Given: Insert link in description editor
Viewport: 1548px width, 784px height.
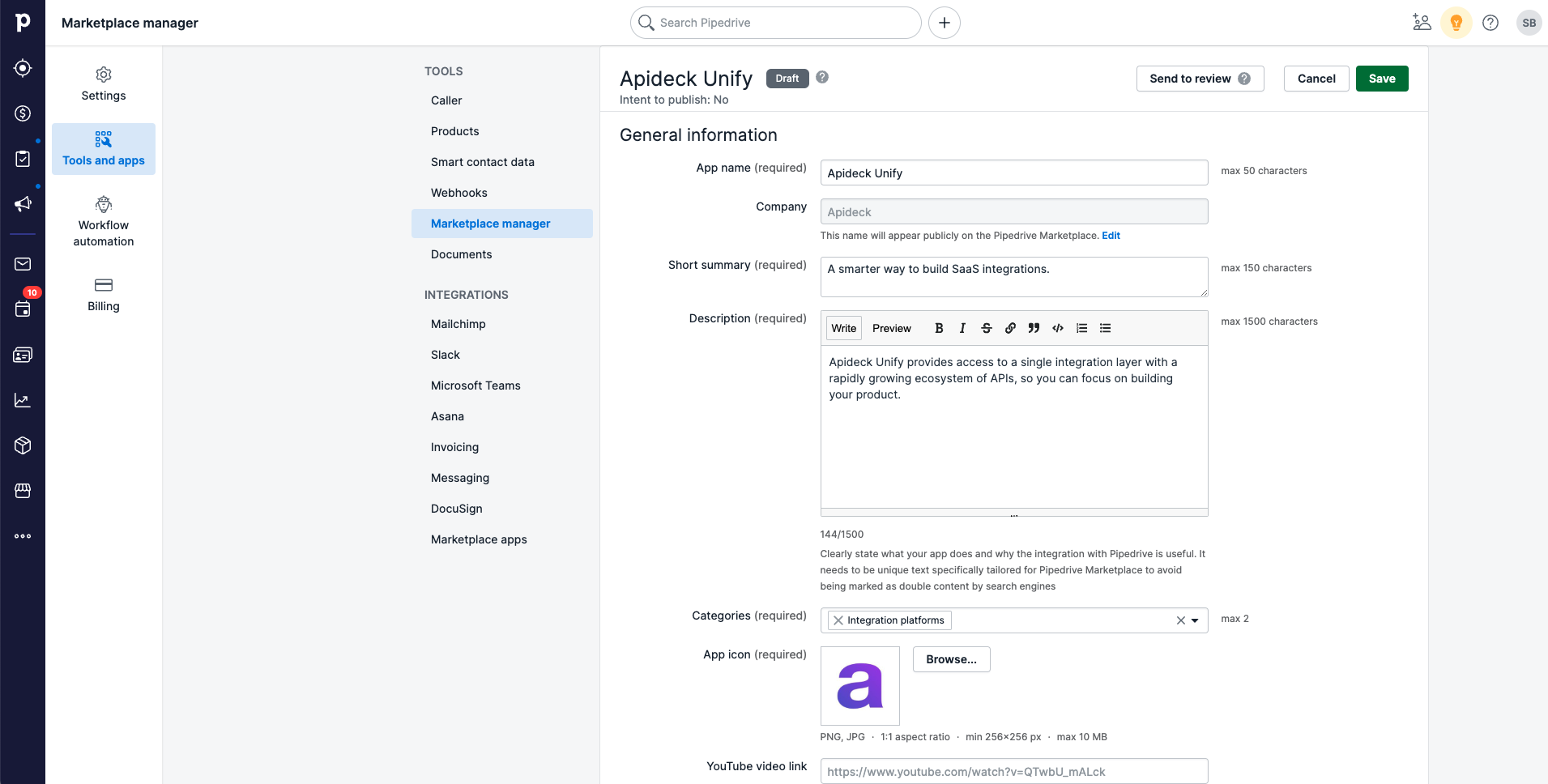Looking at the screenshot, I should 1010,328.
